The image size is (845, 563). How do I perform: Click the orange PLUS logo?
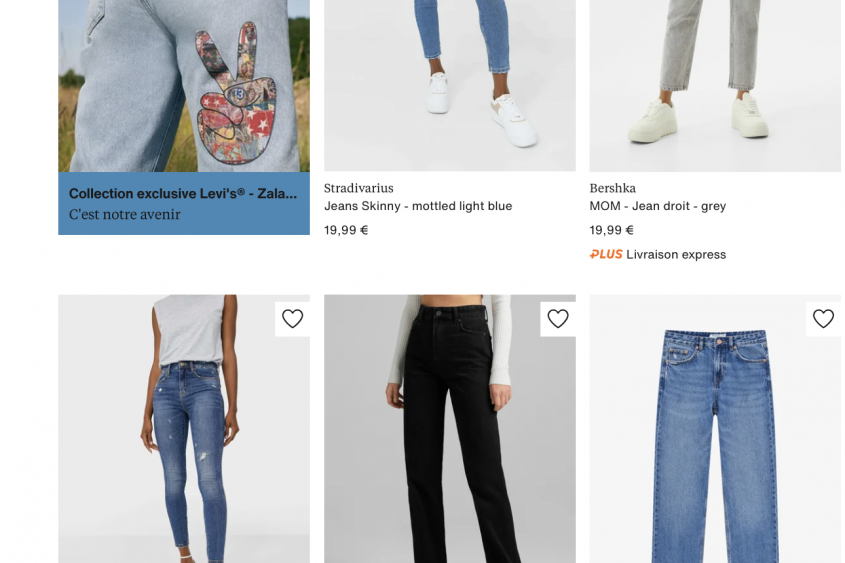click(606, 254)
